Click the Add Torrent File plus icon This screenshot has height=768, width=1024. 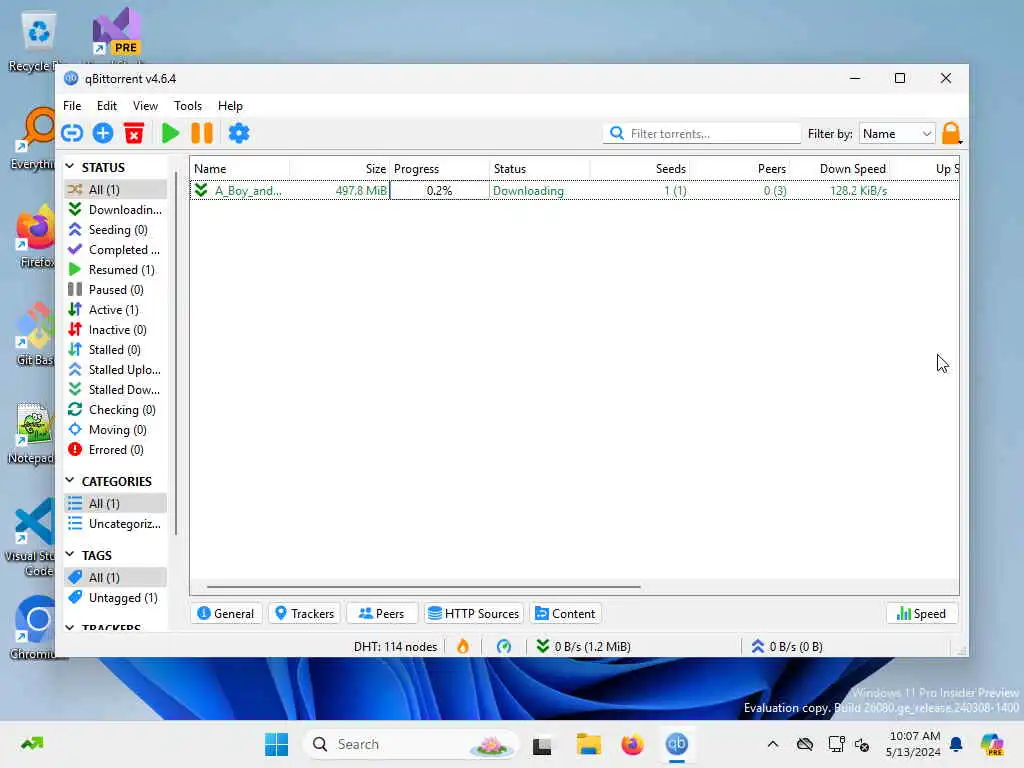[103, 133]
